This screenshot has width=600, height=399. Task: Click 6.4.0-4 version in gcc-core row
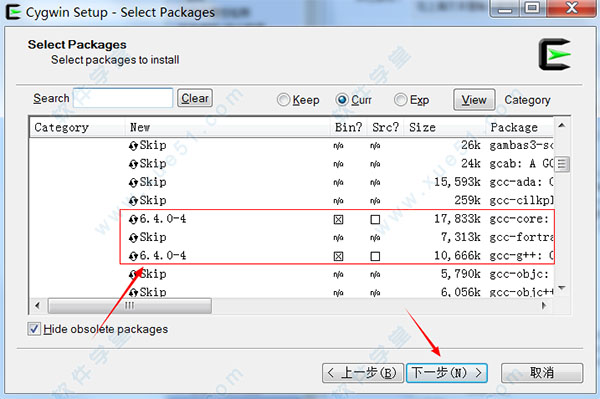tap(163, 219)
